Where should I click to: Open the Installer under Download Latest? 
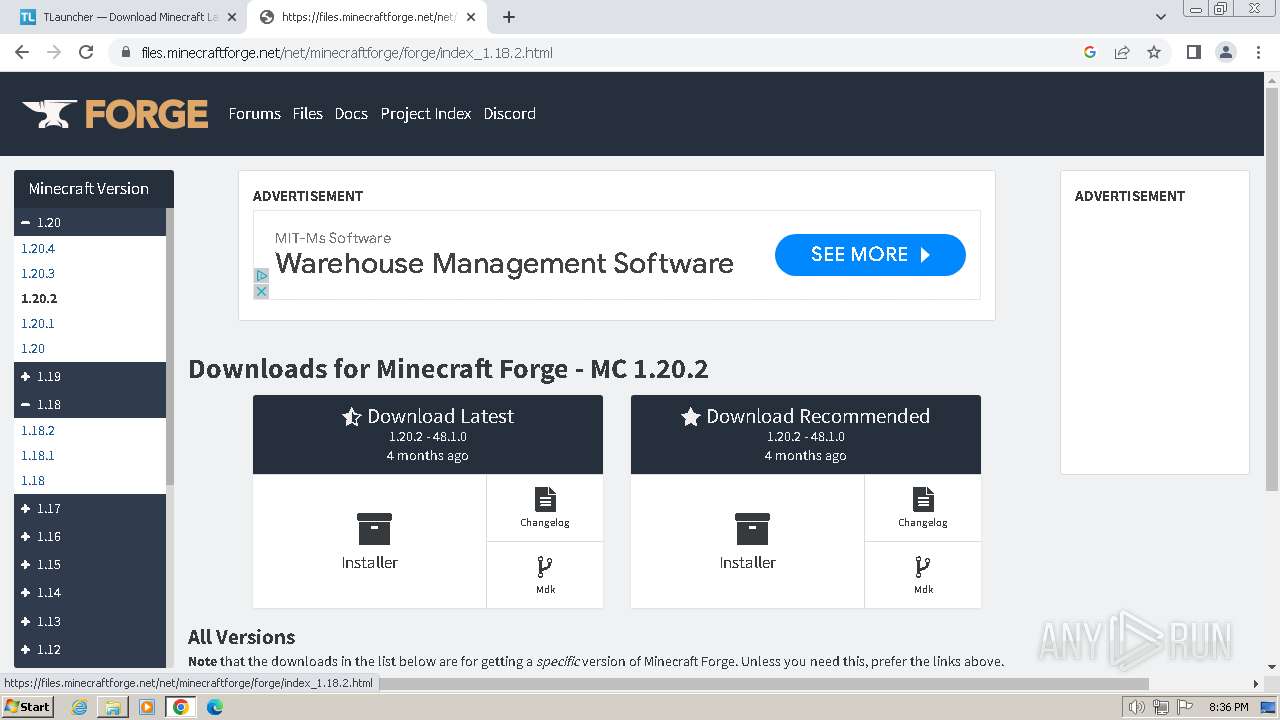pos(369,541)
